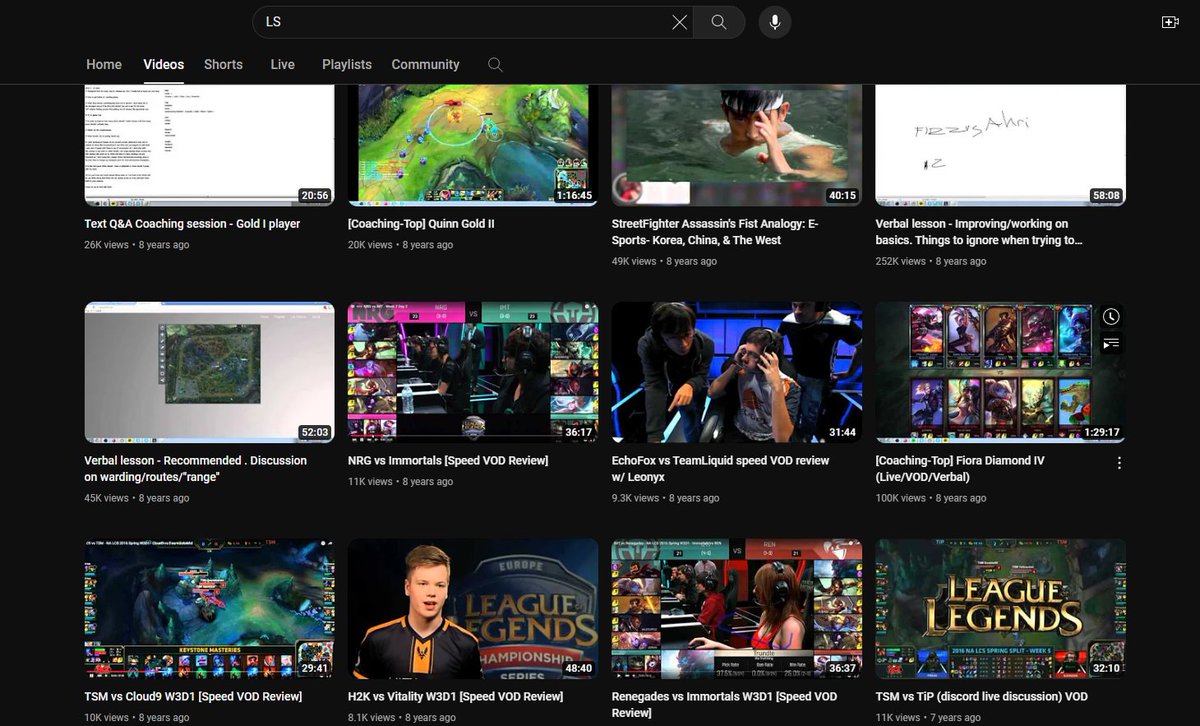Open Text Q&A Coaching session video title
Viewport: 1200px width, 726px height.
click(x=192, y=224)
